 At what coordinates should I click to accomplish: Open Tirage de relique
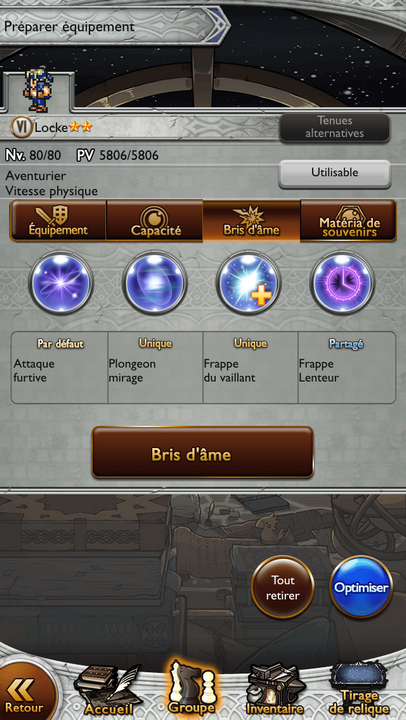click(360, 690)
